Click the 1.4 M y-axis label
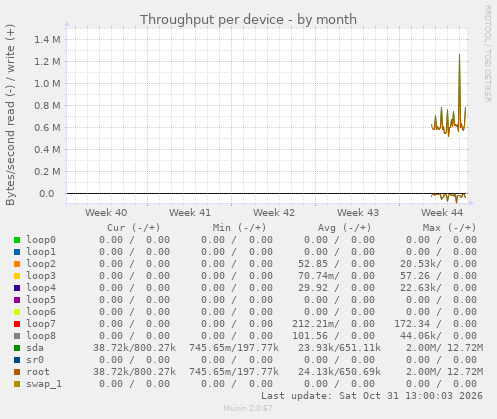Screen dimensions: 497x419 click(47, 40)
